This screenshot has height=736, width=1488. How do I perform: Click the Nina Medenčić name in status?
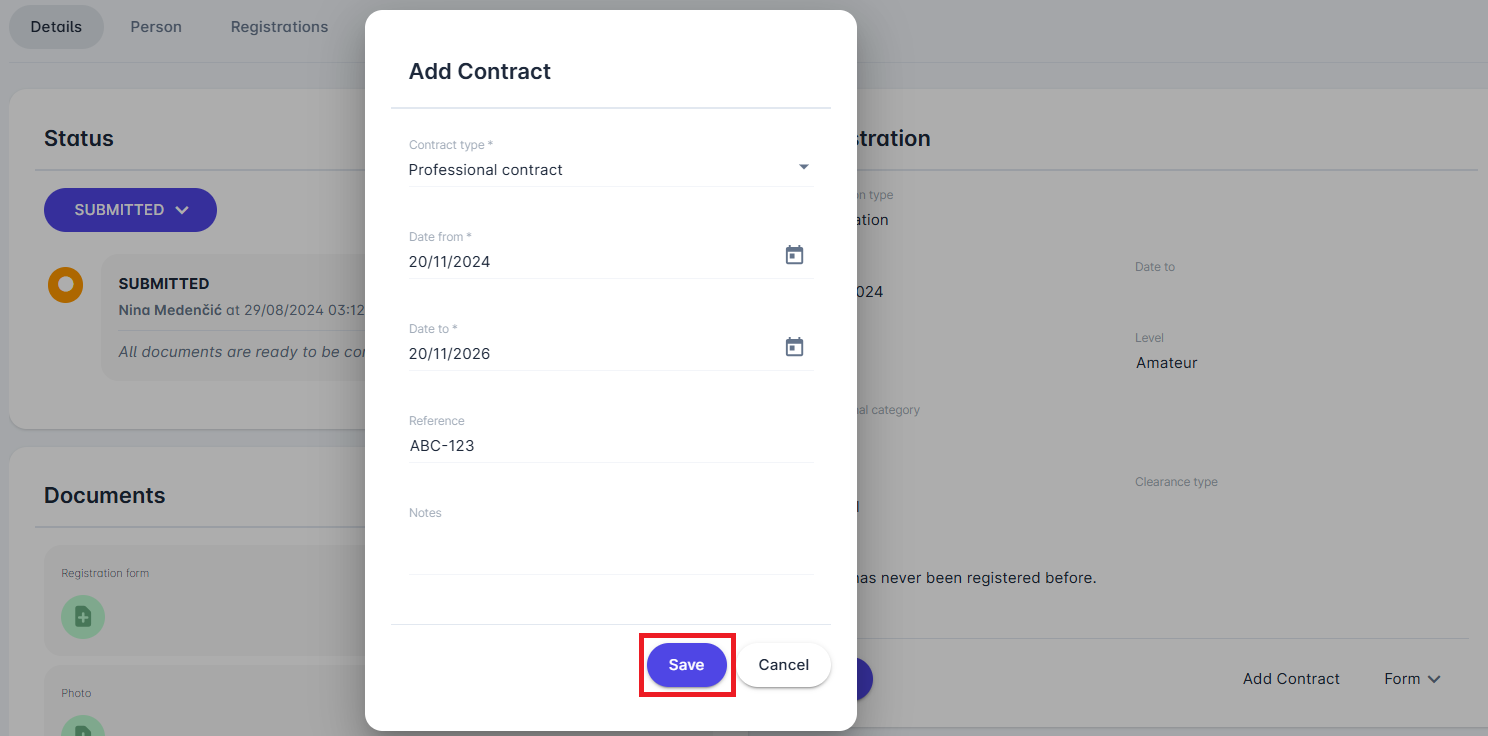pos(170,310)
